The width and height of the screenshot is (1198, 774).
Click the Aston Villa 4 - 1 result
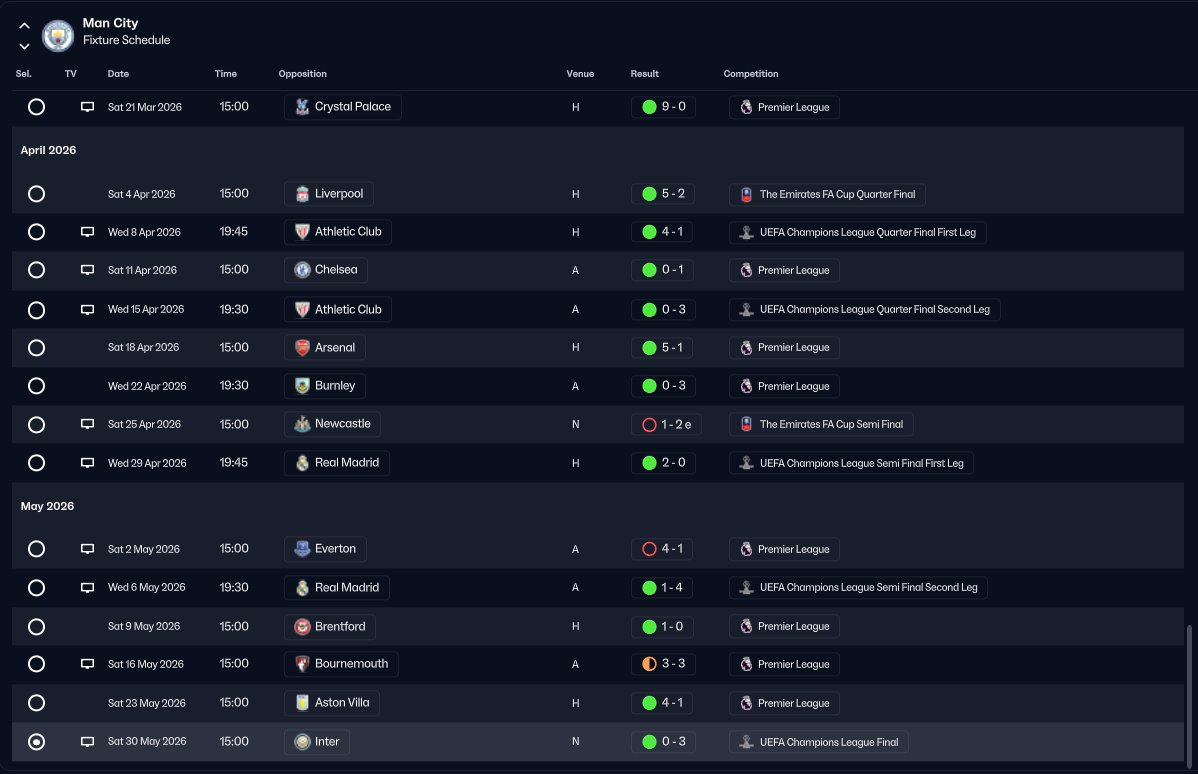[662, 703]
